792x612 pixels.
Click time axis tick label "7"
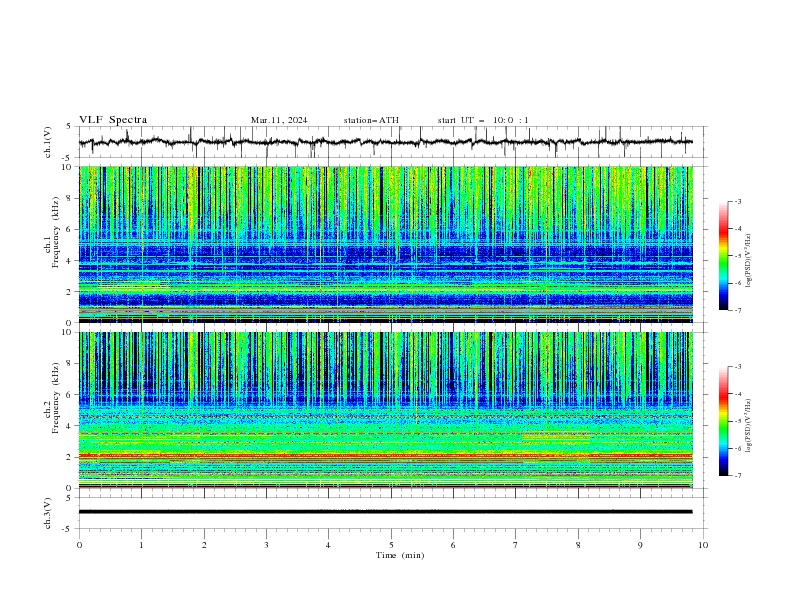(x=516, y=545)
